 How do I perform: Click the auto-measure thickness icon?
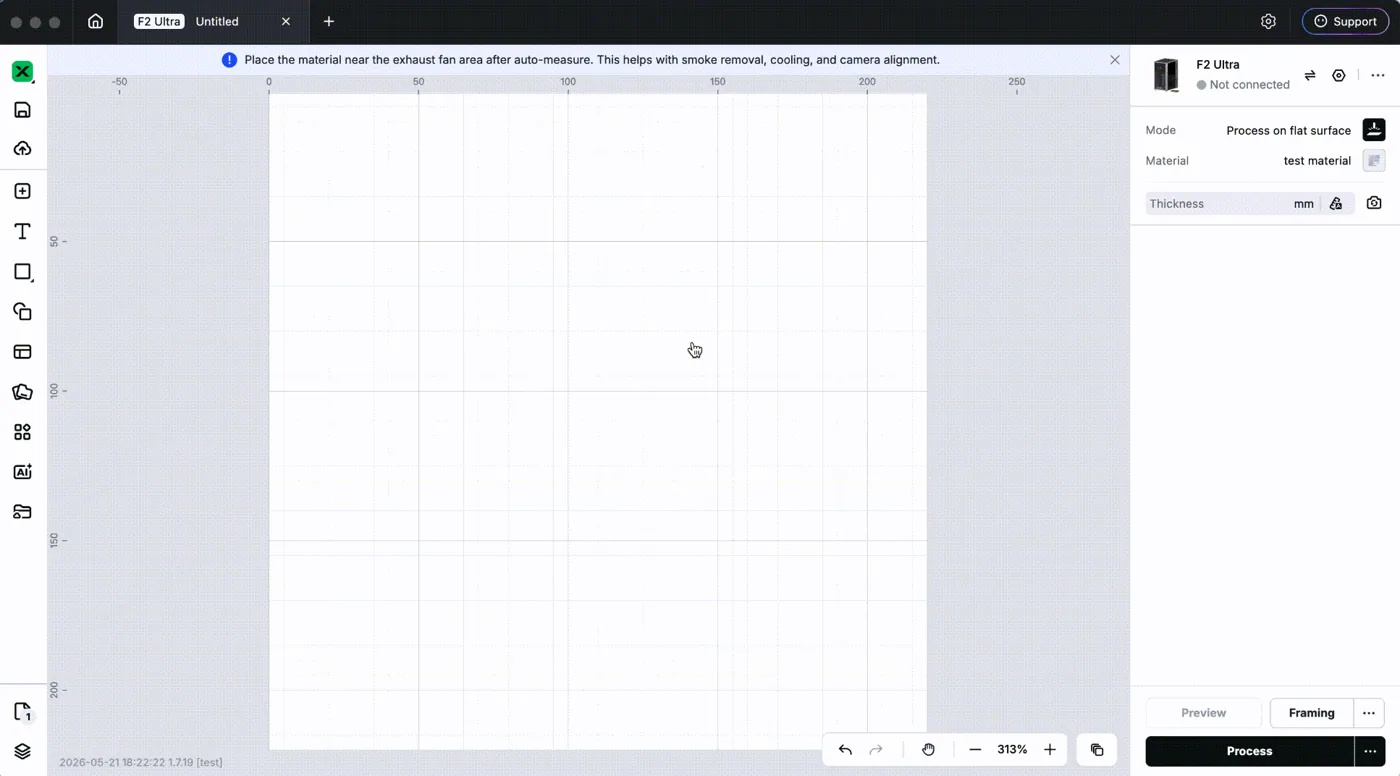click(x=1336, y=203)
